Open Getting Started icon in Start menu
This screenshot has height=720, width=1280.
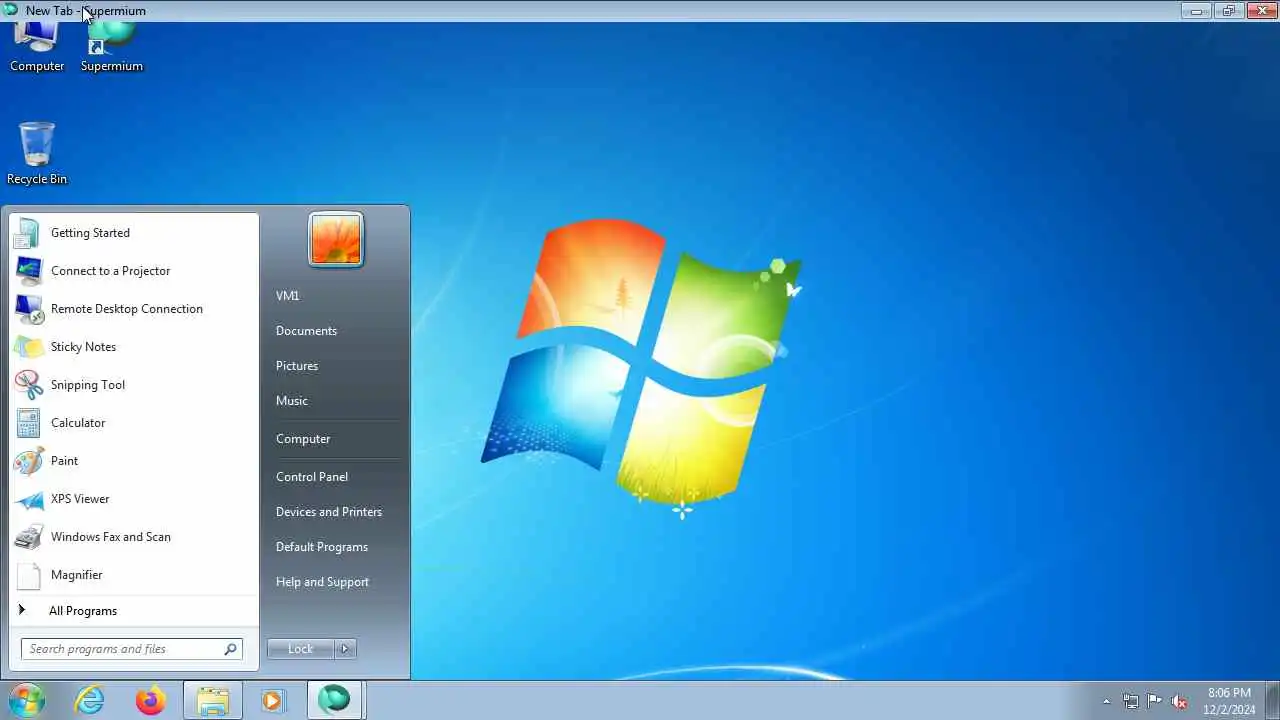point(28,233)
